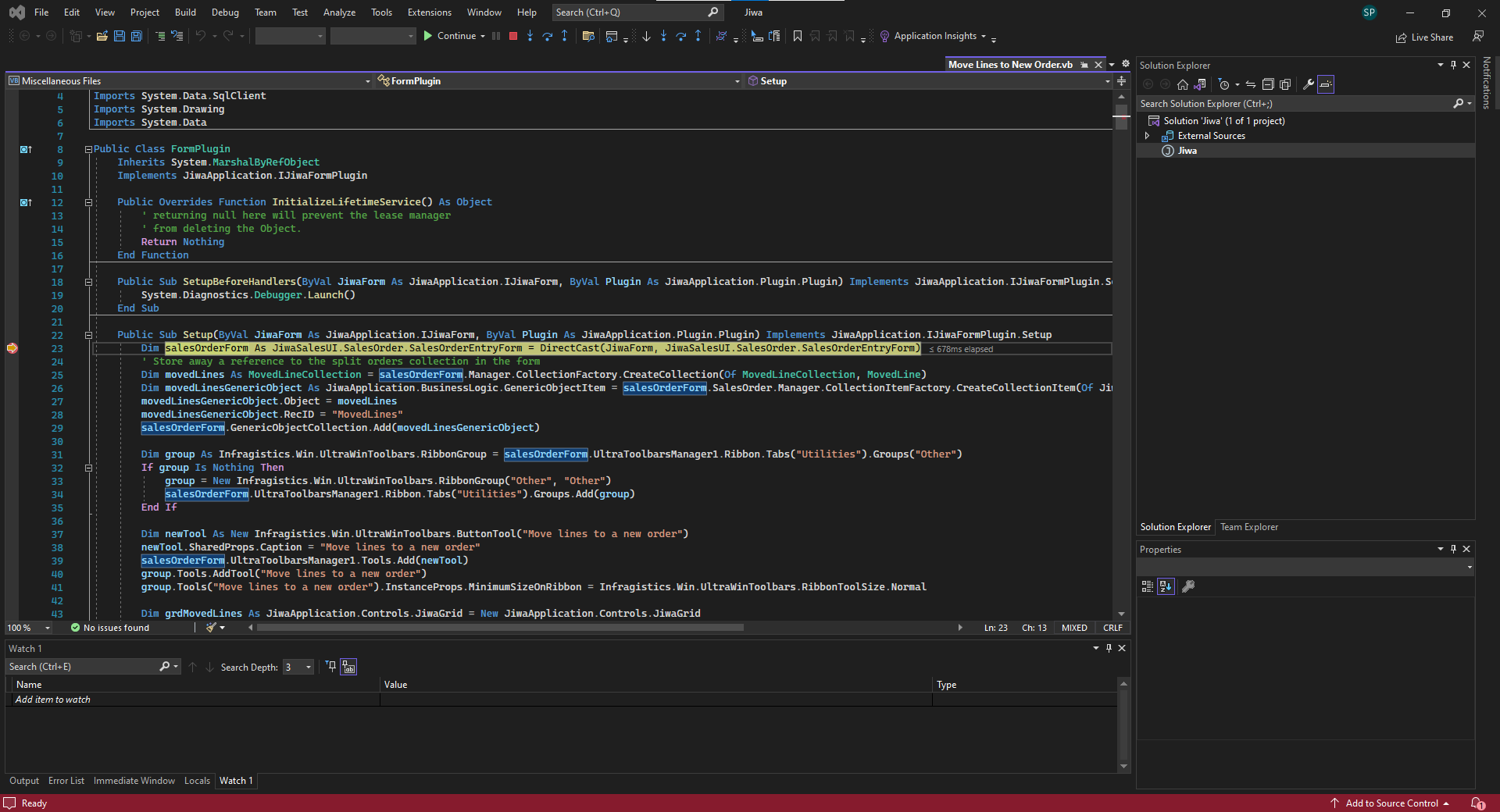The height and width of the screenshot is (812, 1500).
Task: Toggle the highlighted Watch window display button
Action: coord(348,667)
